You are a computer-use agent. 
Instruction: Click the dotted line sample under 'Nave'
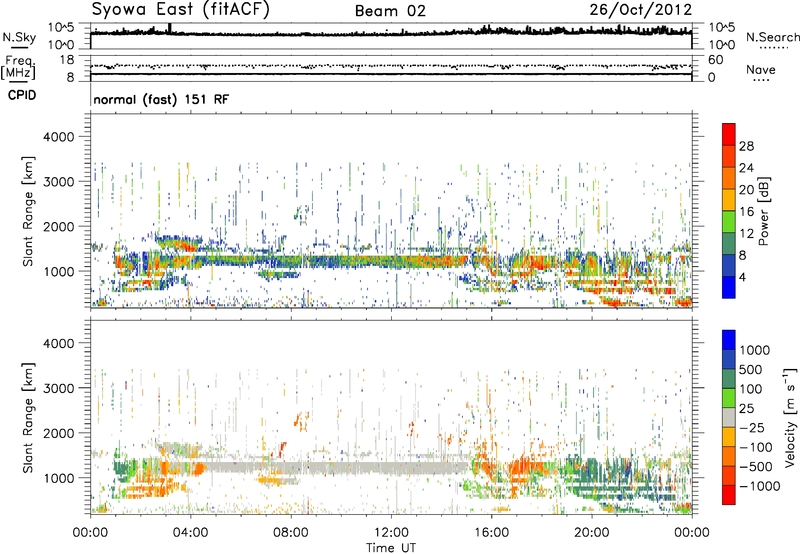(x=762, y=81)
